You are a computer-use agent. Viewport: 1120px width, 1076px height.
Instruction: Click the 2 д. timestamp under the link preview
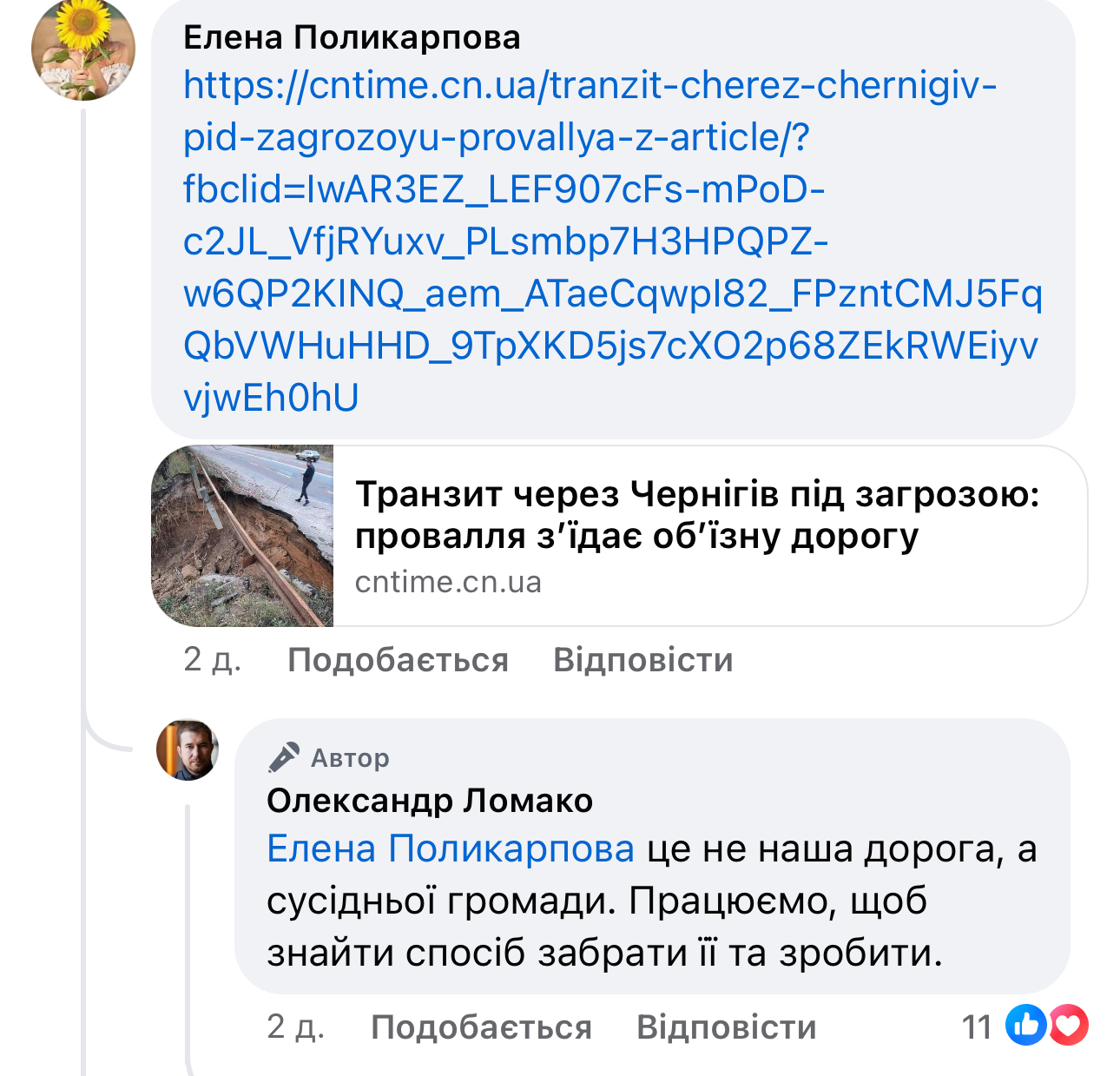212,660
